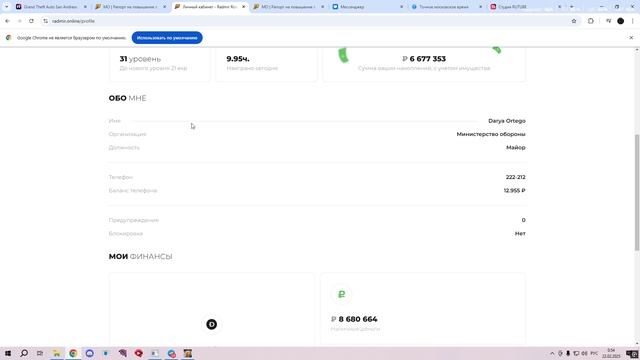
Task: Click the 9.95ч. played today value
Action: click(x=238, y=59)
